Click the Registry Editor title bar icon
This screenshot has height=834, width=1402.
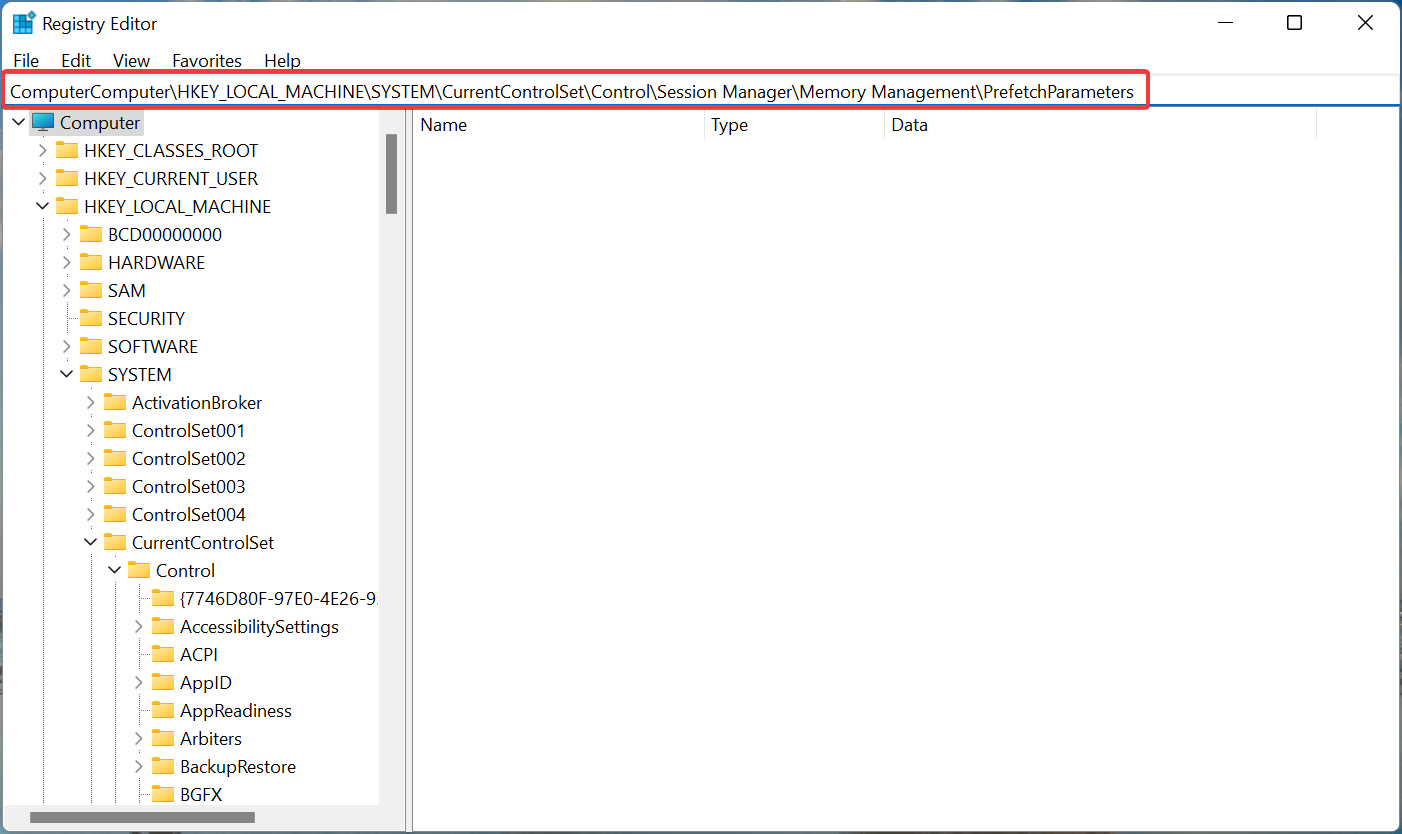(x=22, y=21)
